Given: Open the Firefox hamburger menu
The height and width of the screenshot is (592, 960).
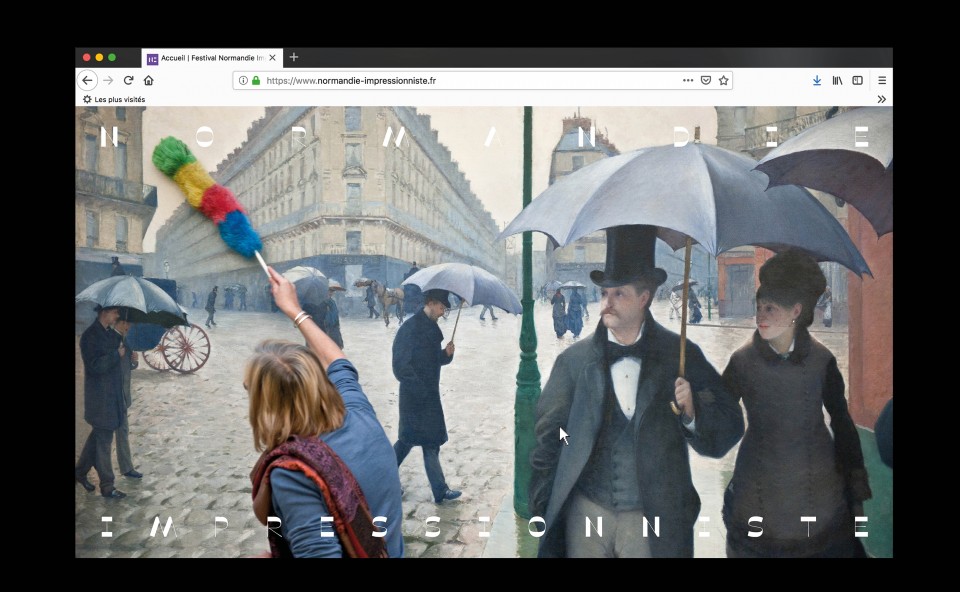Looking at the screenshot, I should click(x=882, y=80).
